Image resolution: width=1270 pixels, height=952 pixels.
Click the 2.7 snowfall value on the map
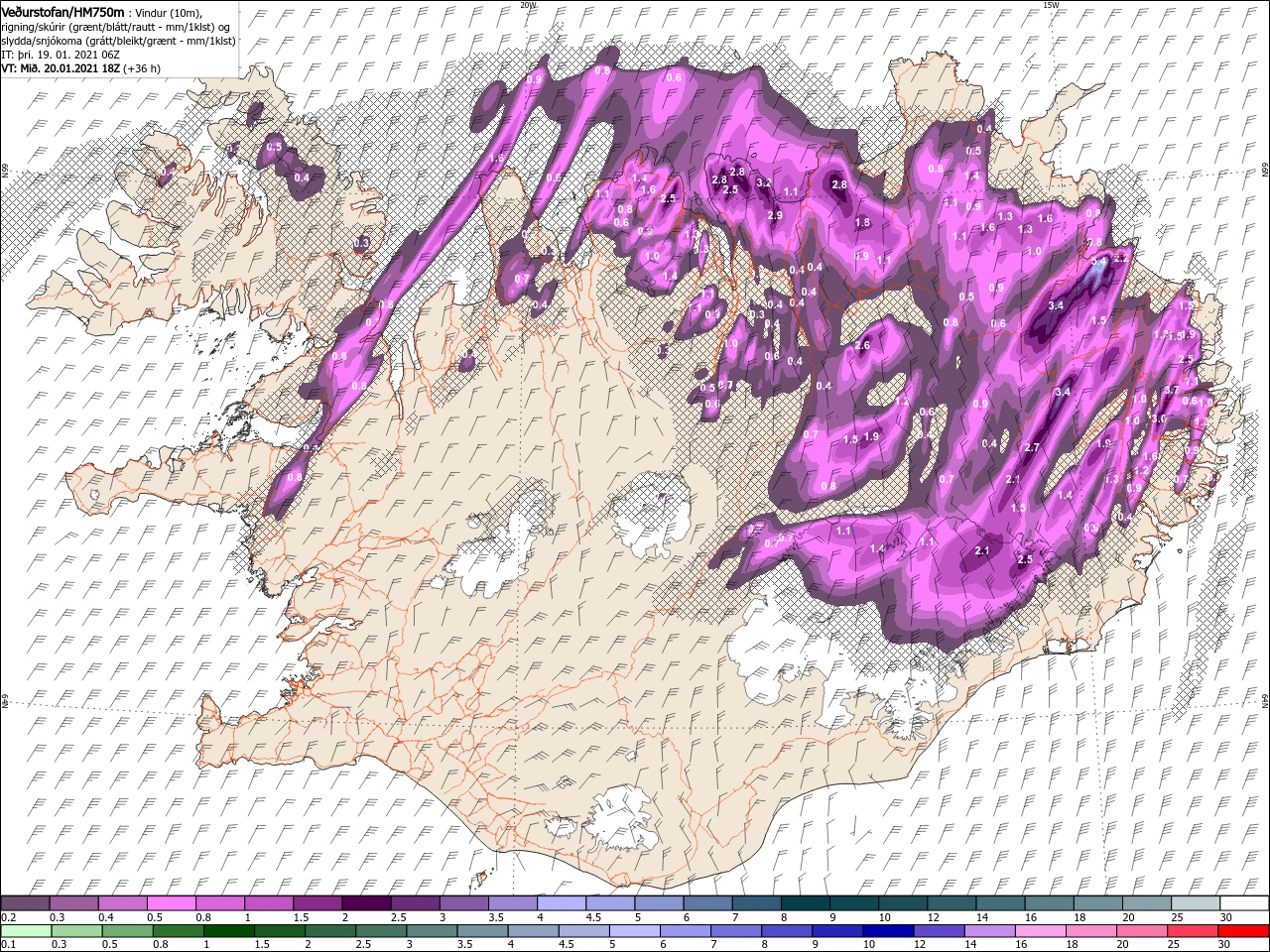click(x=1031, y=447)
